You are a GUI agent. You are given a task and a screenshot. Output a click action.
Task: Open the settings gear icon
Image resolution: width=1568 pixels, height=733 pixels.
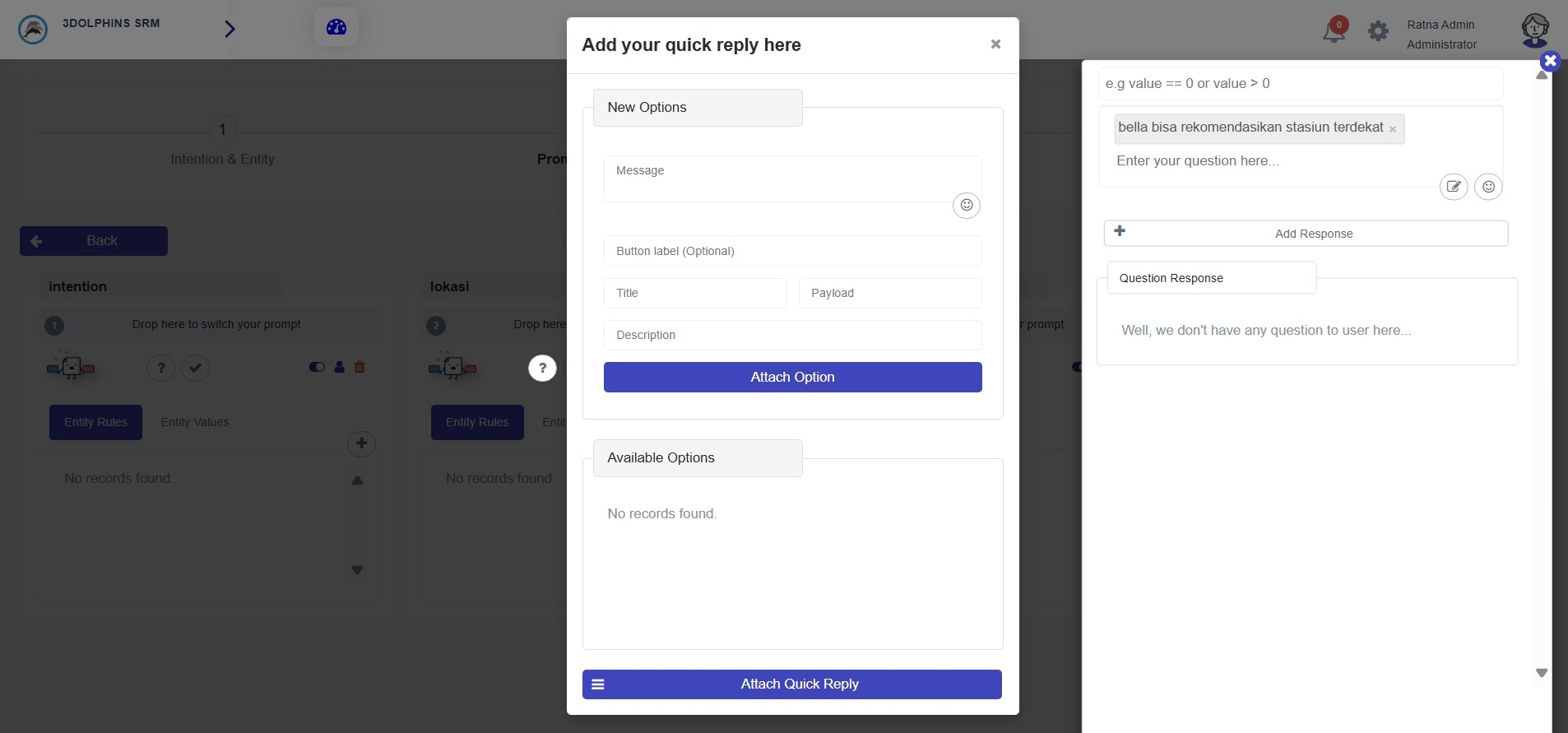1378,31
